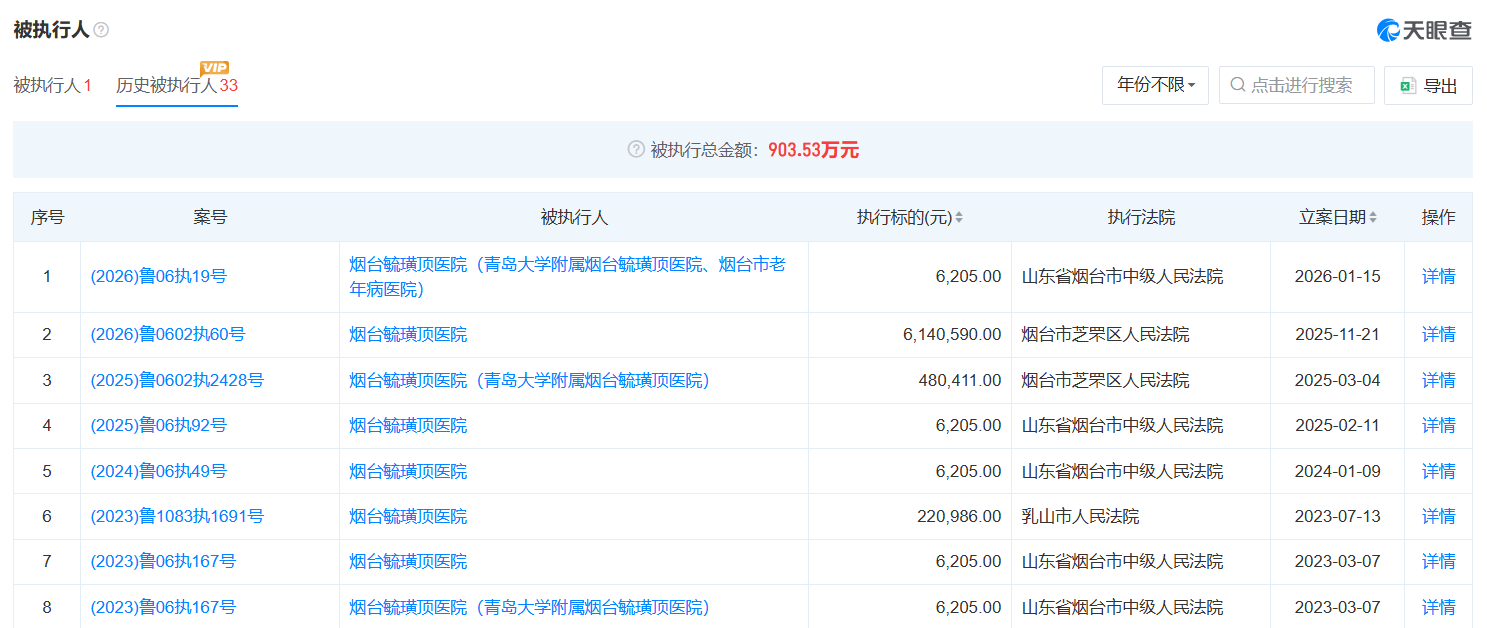Open the 年份不限 year dropdown
This screenshot has height=628, width=1487.
(1155, 86)
